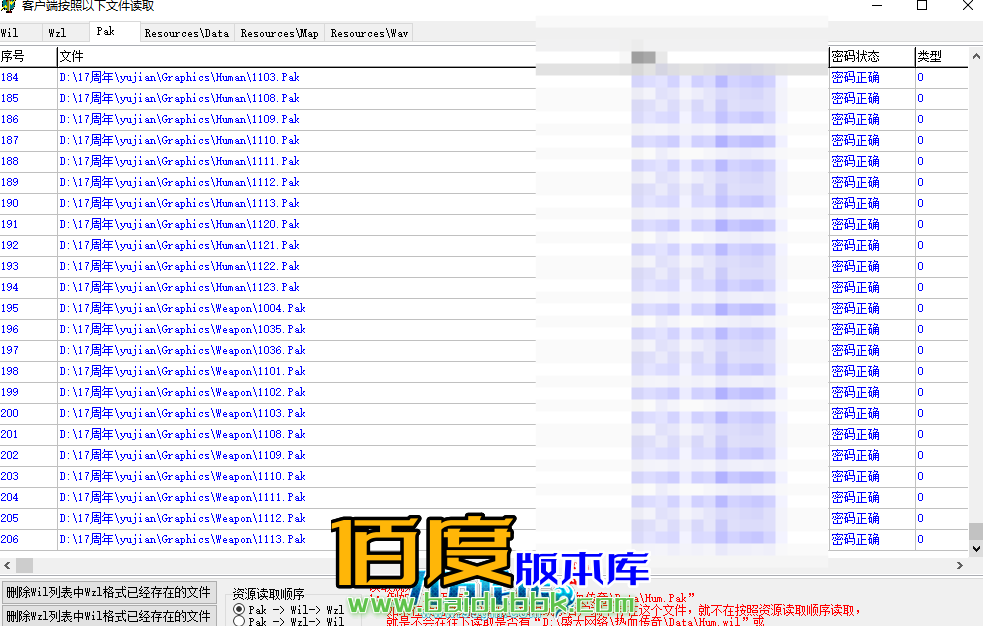Open the Resources\Wav tab

click(369, 33)
